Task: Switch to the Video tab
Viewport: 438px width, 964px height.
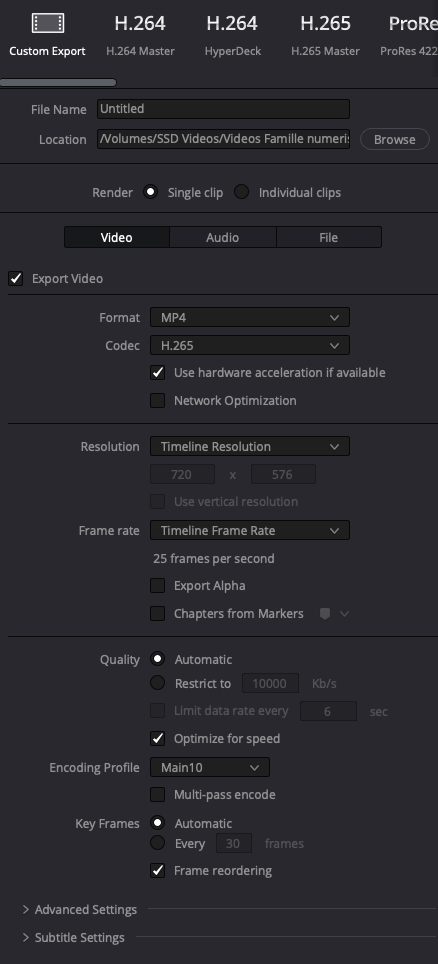Action: click(117, 237)
